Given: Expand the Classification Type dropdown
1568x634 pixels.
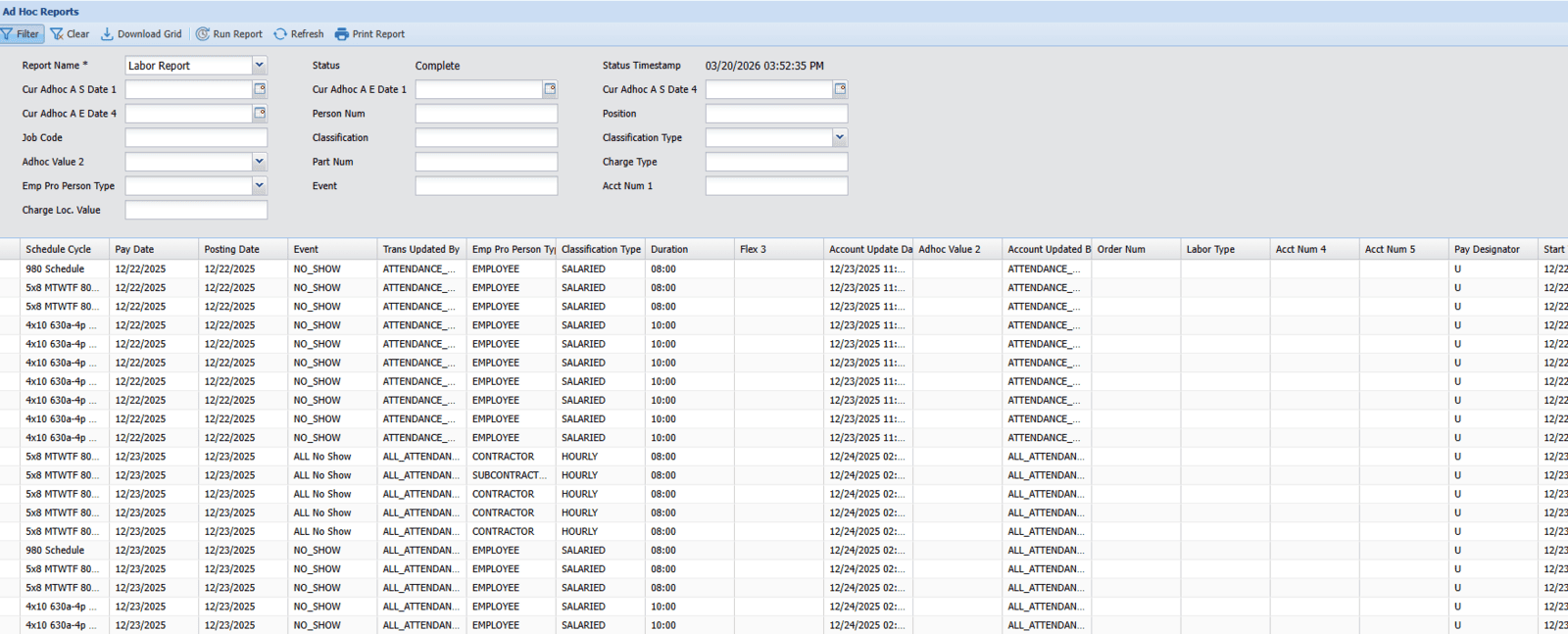Looking at the screenshot, I should (x=840, y=138).
